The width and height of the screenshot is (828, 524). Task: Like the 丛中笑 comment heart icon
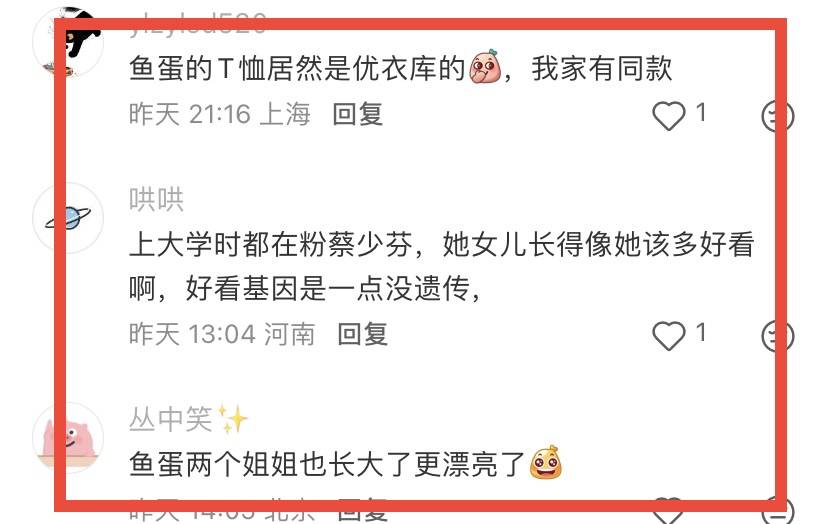[669, 511]
